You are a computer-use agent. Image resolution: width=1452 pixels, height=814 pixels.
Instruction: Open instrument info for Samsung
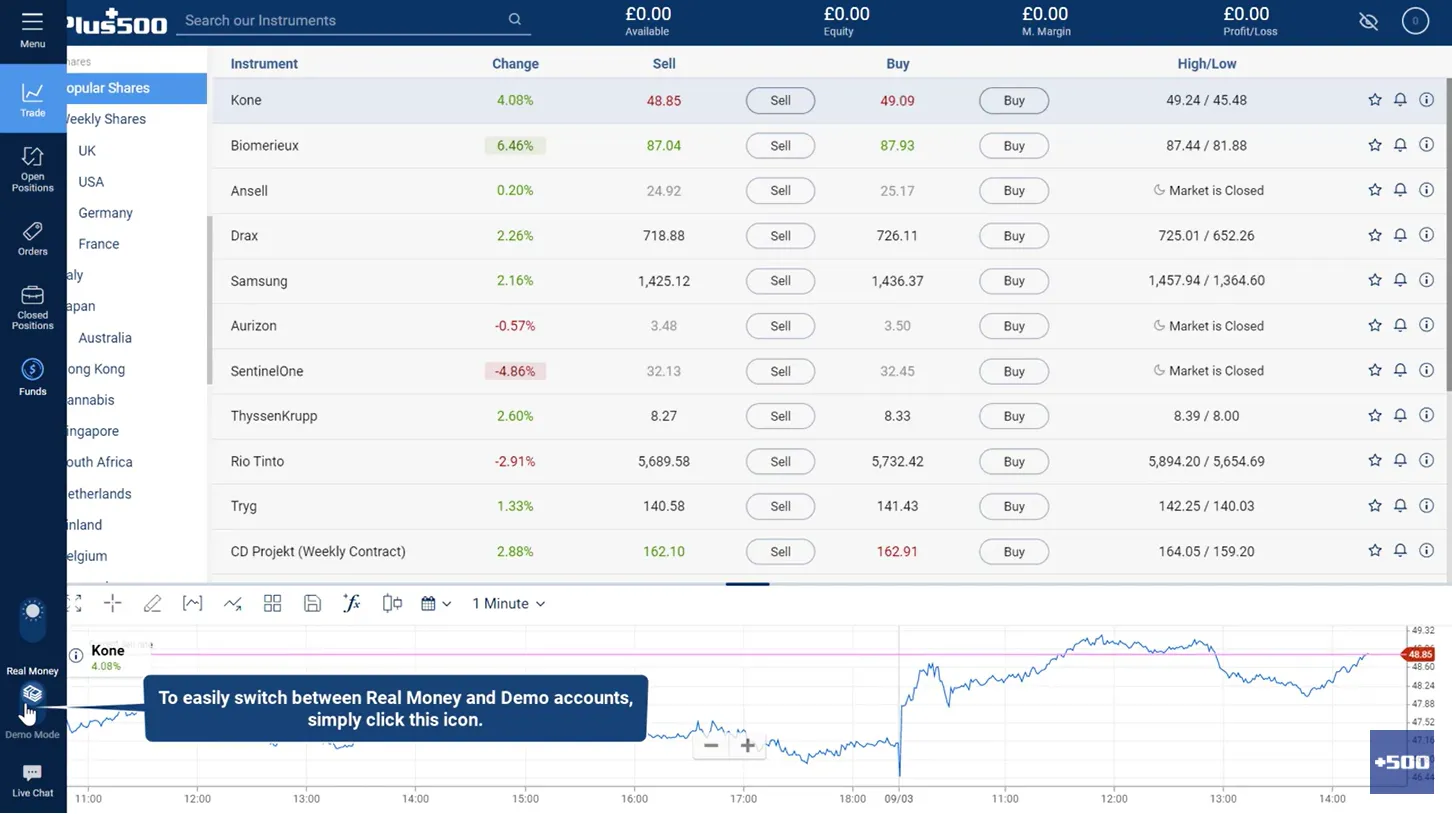[x=1426, y=281]
